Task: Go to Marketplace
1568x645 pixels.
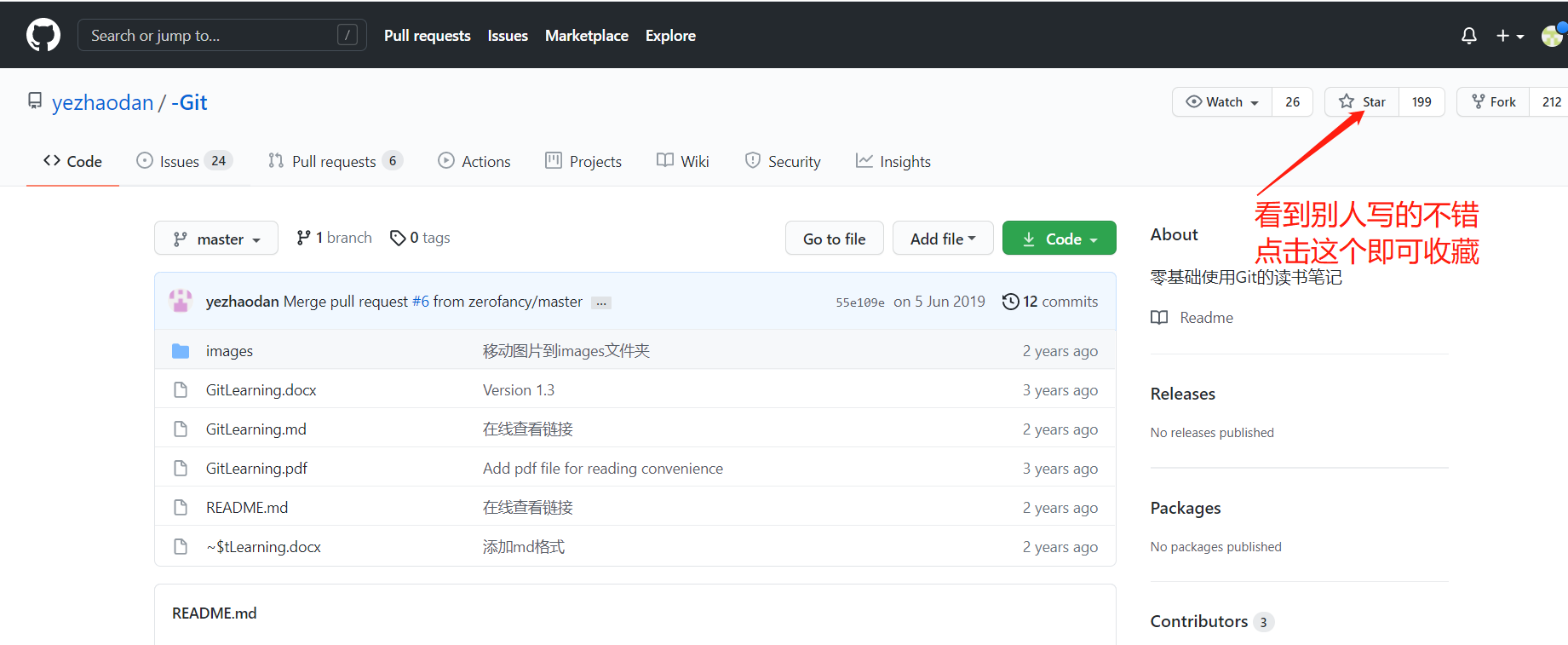Action: tap(587, 36)
